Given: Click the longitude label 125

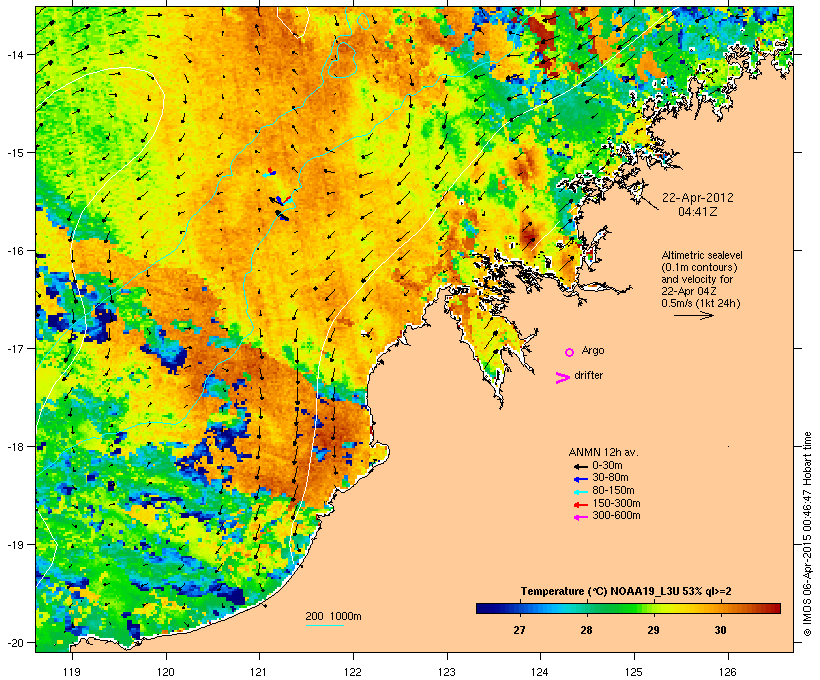Looking at the screenshot, I should click(x=634, y=672).
